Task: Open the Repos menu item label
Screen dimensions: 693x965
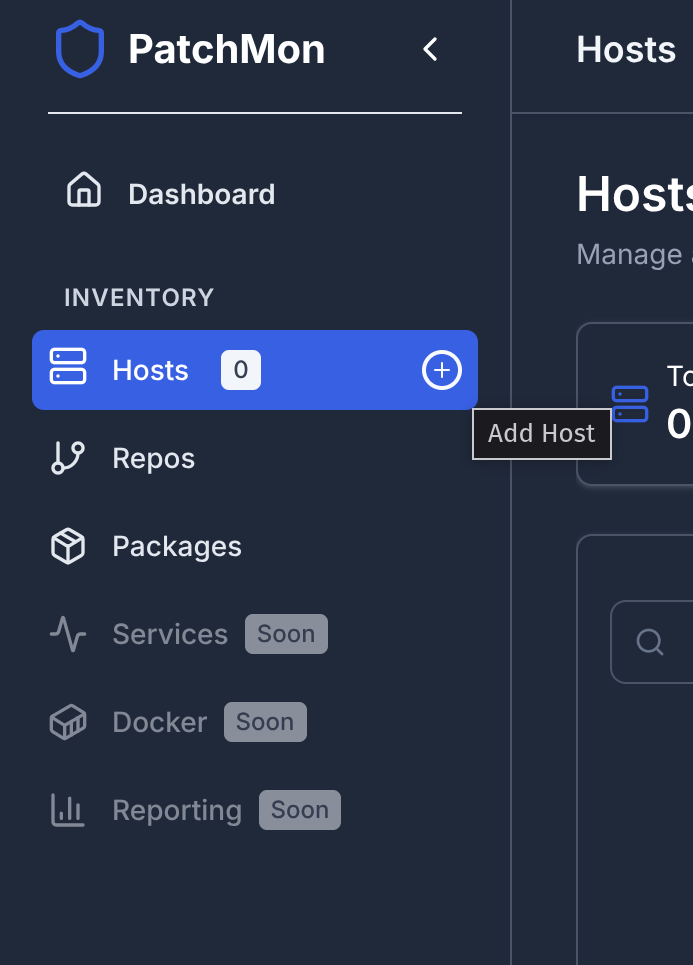Action: (x=153, y=459)
